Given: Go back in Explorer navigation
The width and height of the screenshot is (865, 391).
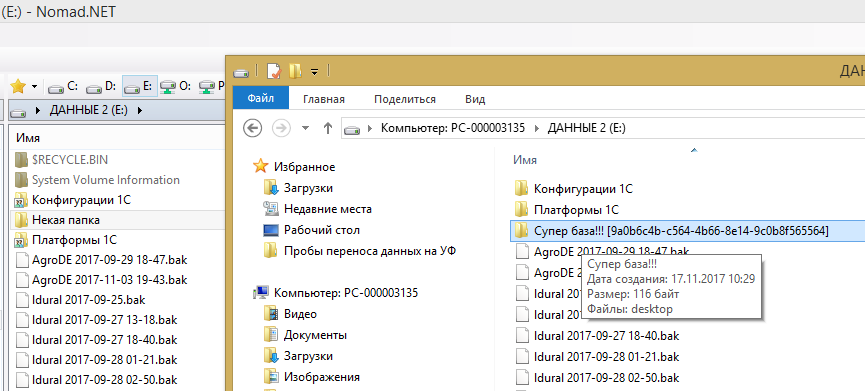Looking at the screenshot, I should (252, 128).
